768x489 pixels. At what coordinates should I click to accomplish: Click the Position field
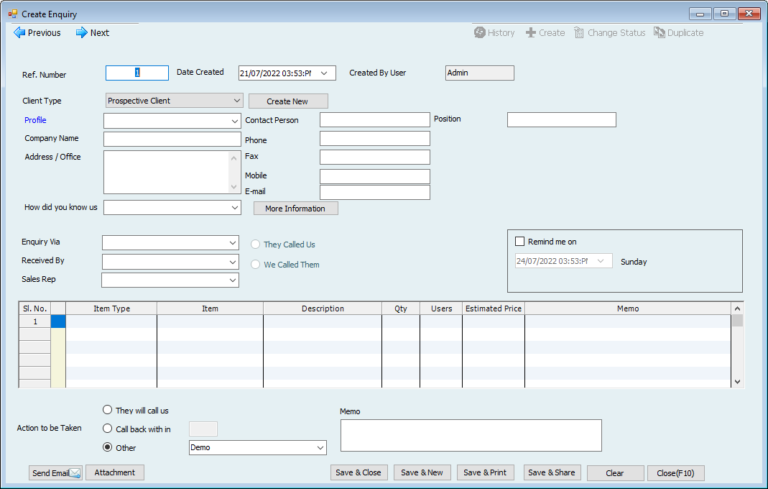pyautogui.click(x=562, y=120)
